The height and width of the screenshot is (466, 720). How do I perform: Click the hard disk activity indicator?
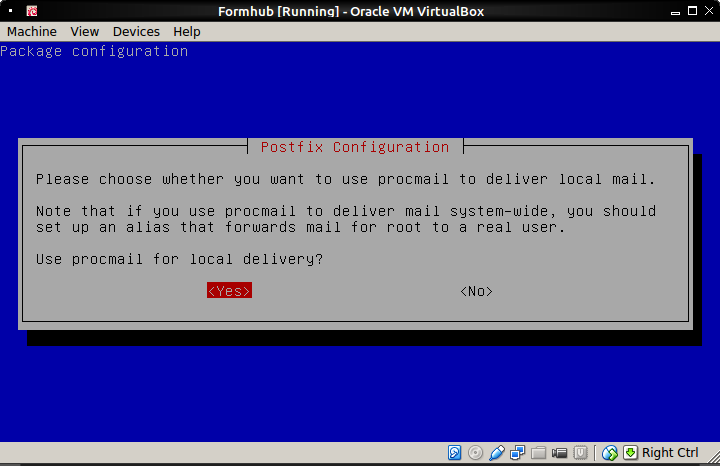(454, 453)
